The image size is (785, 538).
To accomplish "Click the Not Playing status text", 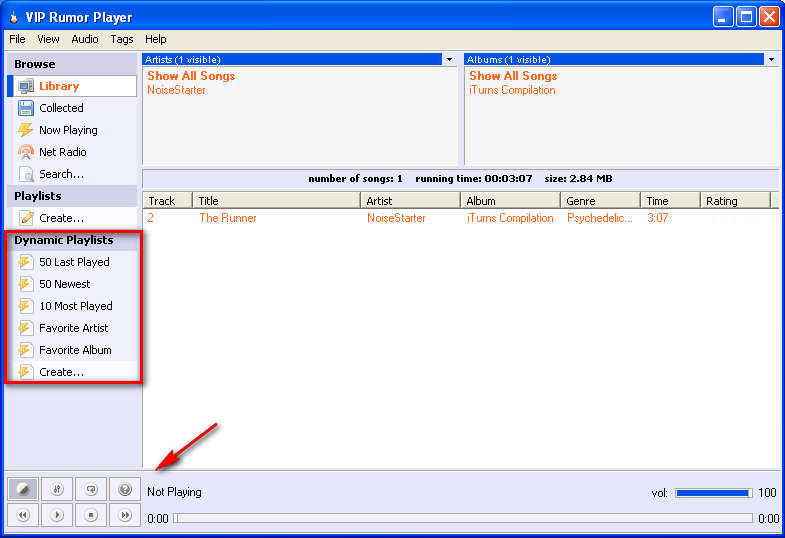I will point(174,492).
